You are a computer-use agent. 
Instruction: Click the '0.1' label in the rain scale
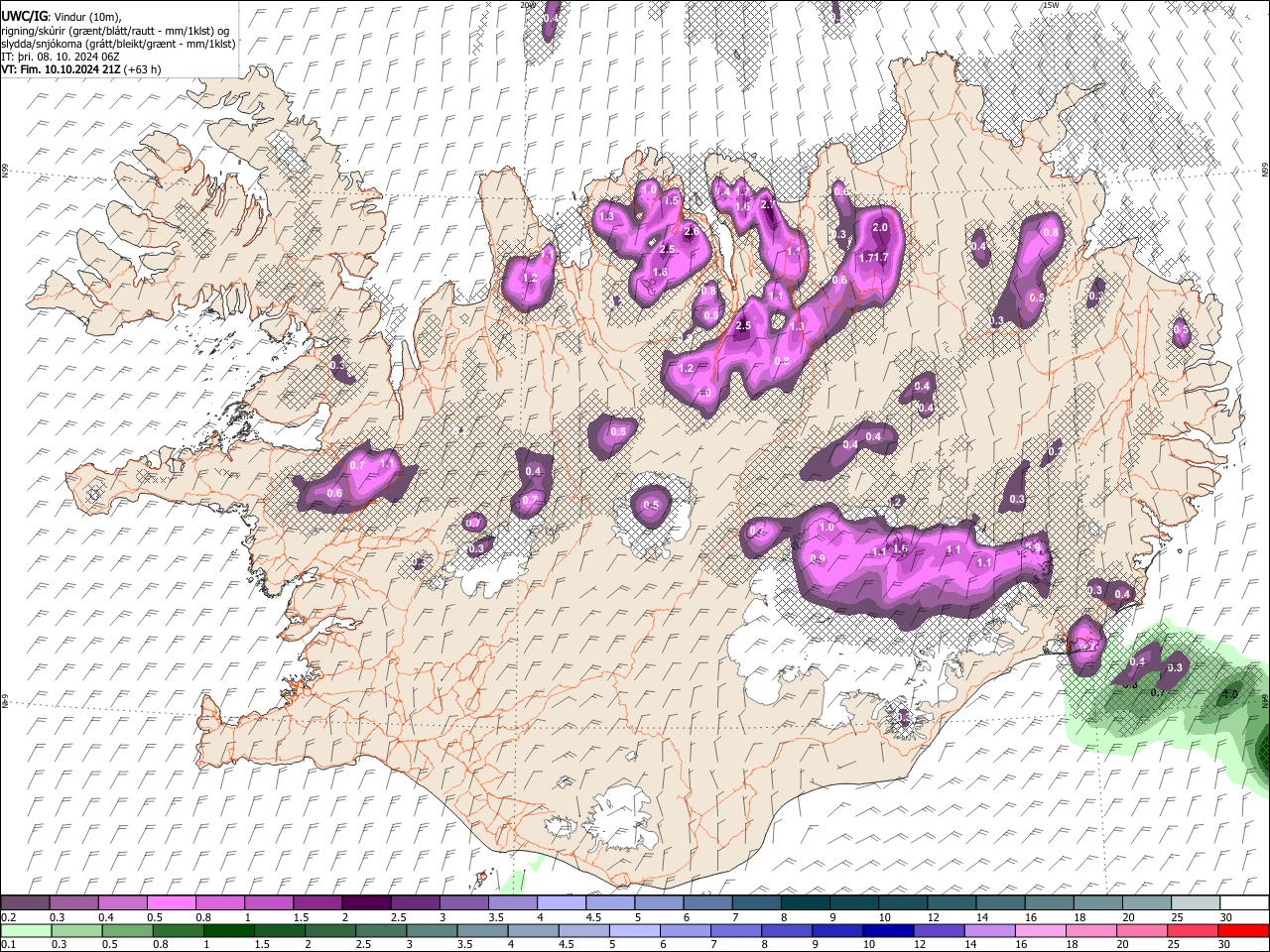coord(7,944)
